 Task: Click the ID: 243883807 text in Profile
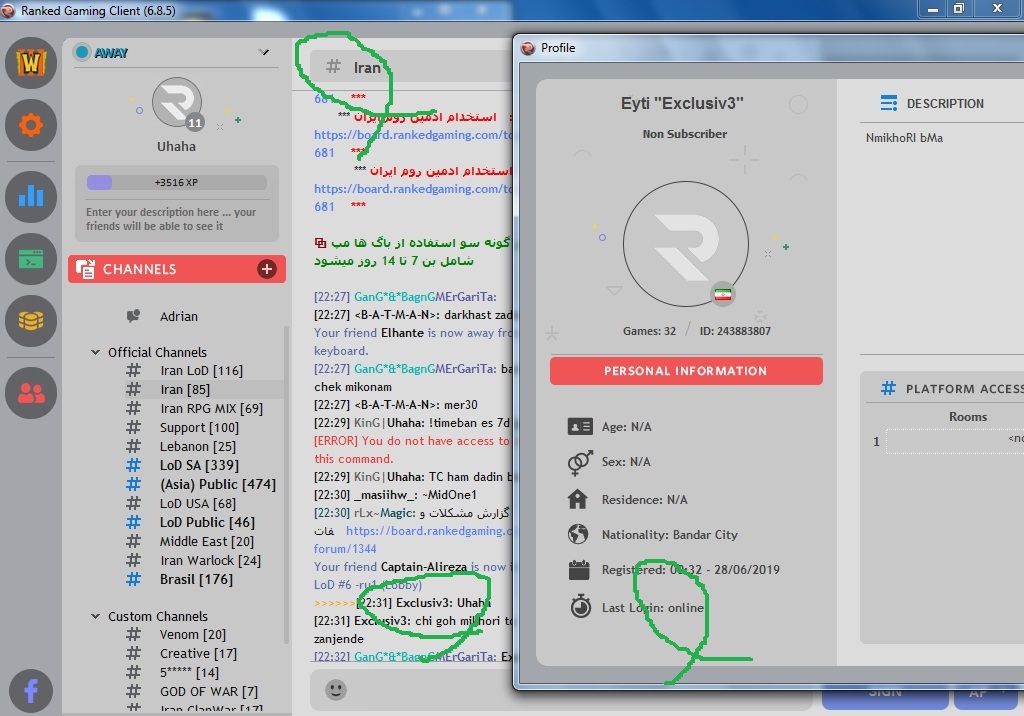(x=735, y=331)
